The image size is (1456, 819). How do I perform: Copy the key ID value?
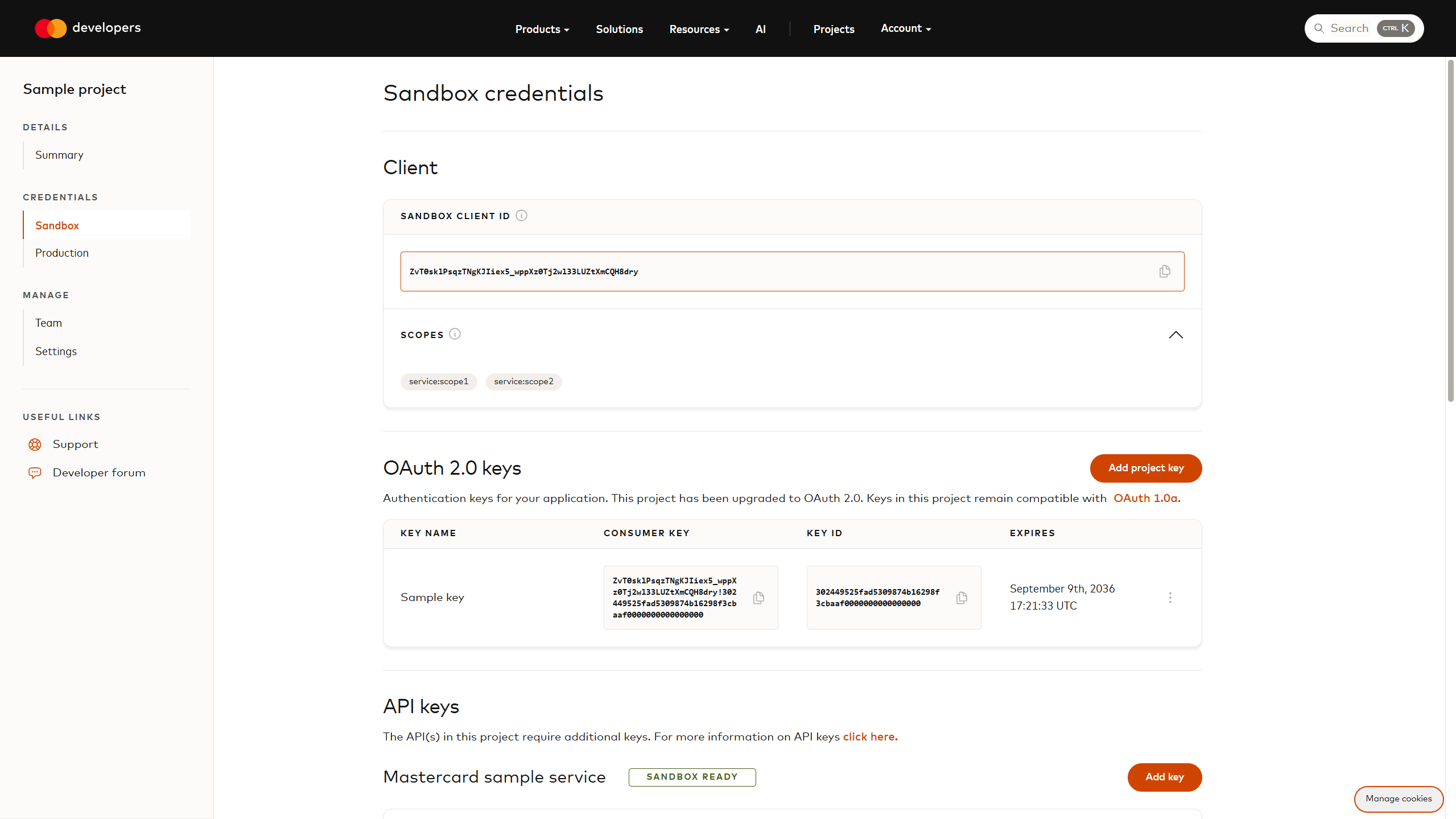tap(962, 598)
